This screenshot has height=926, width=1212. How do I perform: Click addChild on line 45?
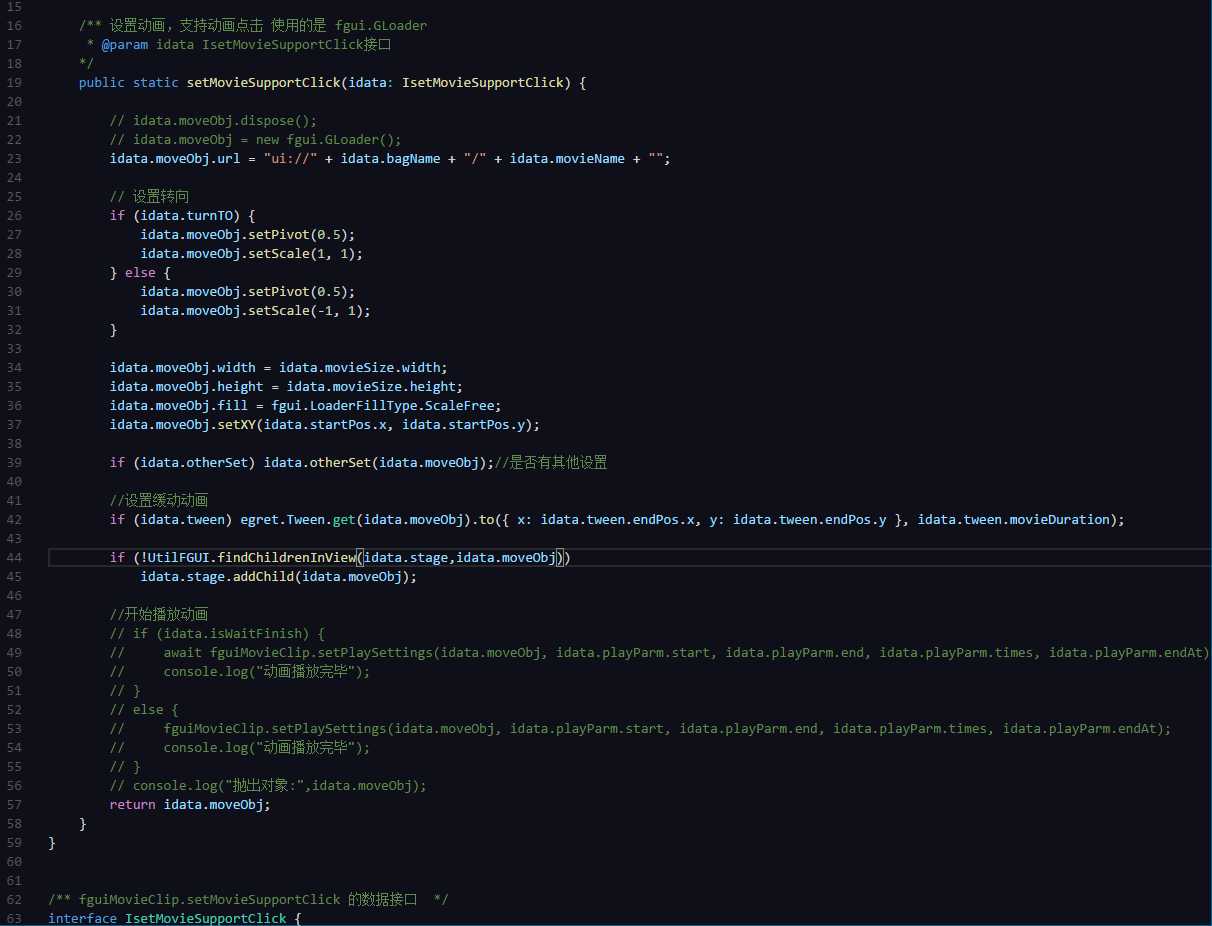(263, 576)
